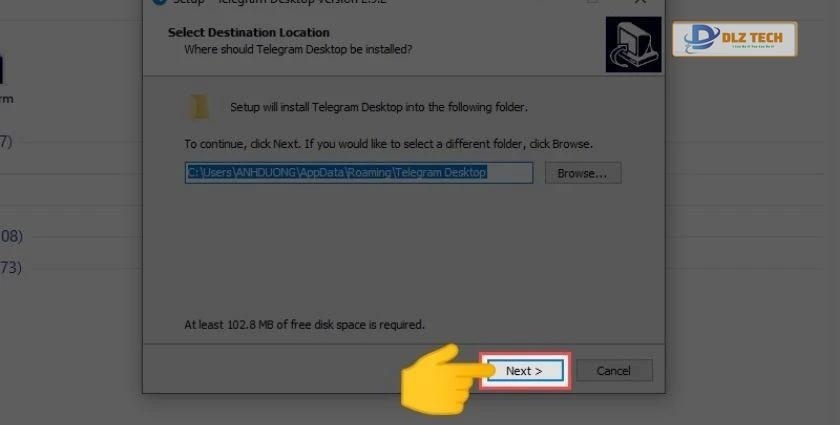This screenshot has height=425, width=840.
Task: Open the Browse... folder dialog
Action: point(583,173)
